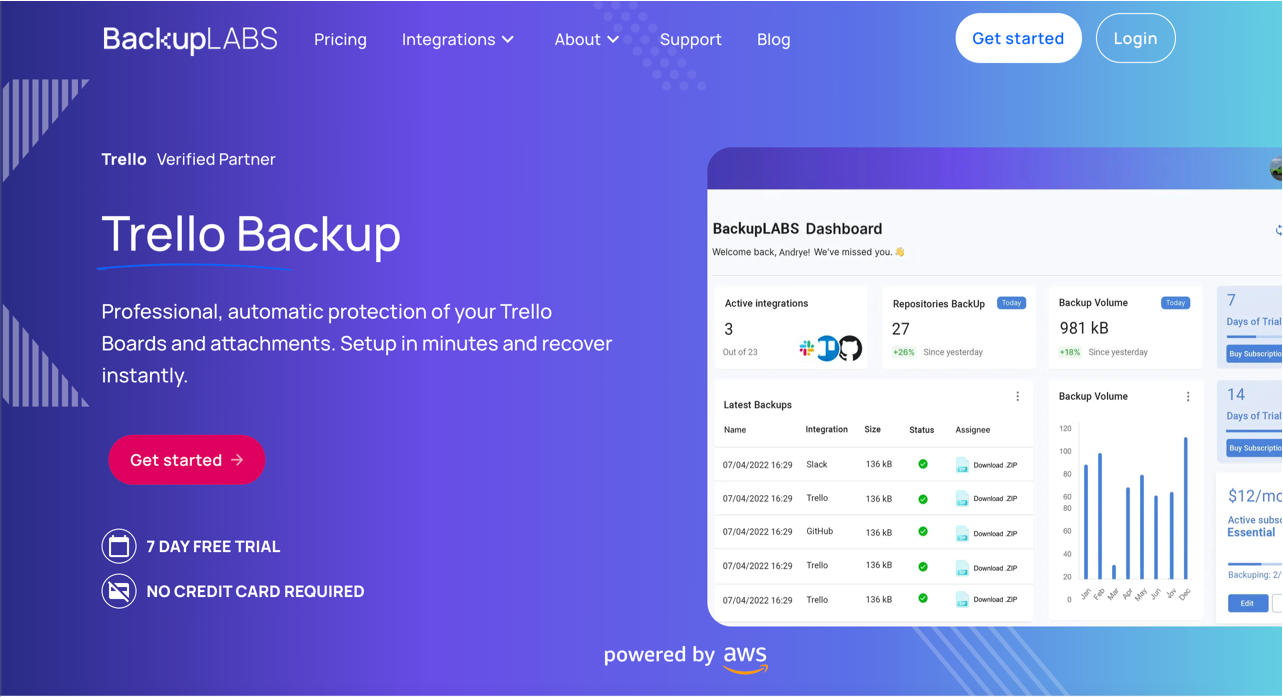
Task: Go to the Pricing page
Action: pyautogui.click(x=340, y=39)
